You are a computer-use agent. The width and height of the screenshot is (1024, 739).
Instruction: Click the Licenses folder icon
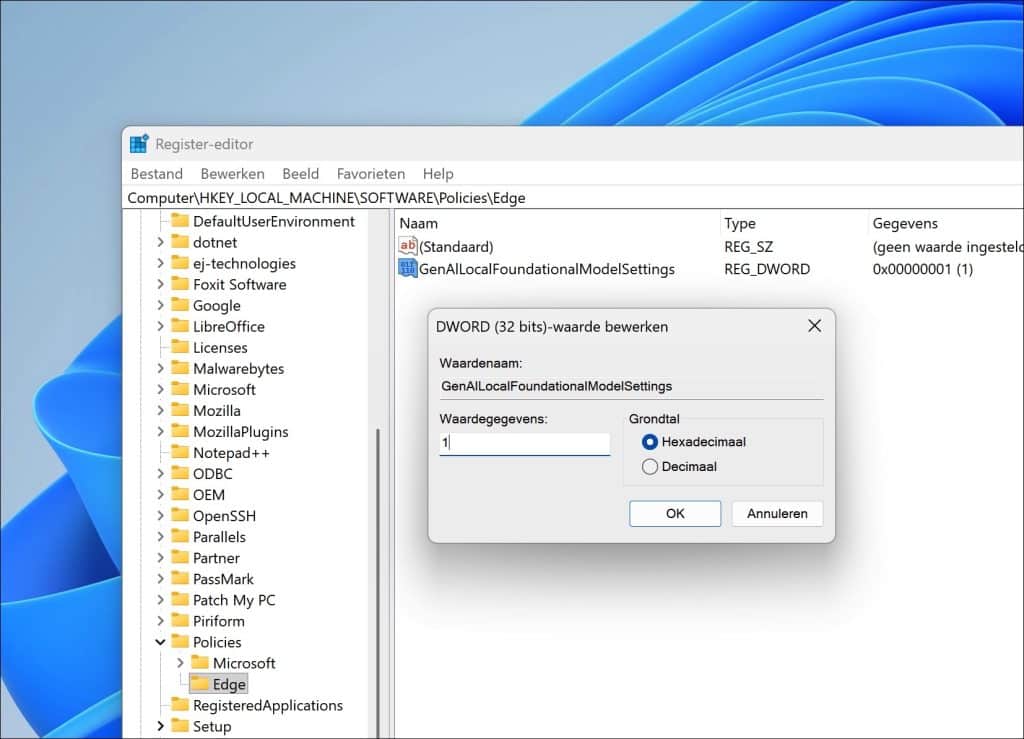(180, 347)
